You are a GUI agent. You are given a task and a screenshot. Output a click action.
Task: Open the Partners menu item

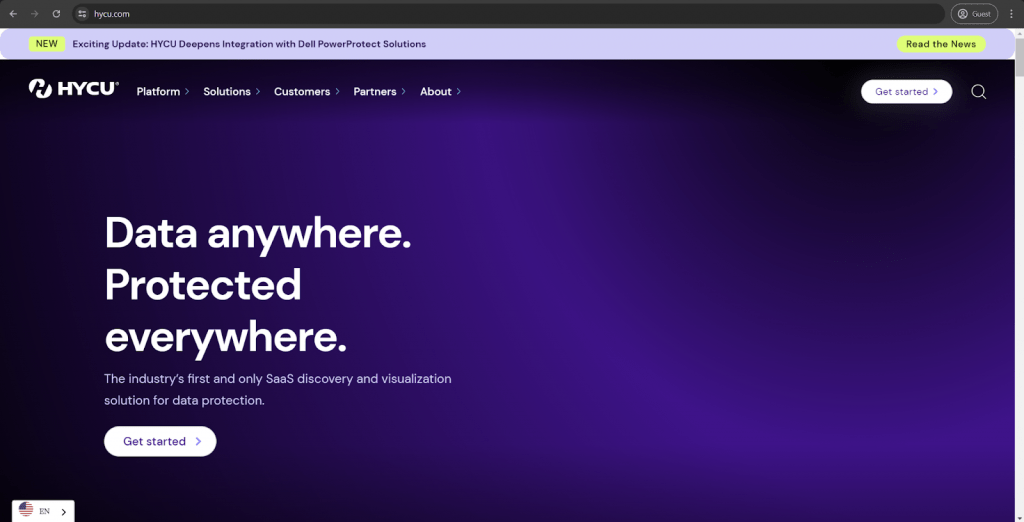[379, 92]
